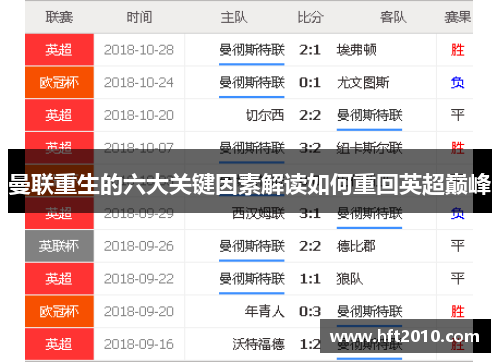Screen dimensions: 500x362
Task: Select the grey 英联杯 league cell
Action: 59,246
